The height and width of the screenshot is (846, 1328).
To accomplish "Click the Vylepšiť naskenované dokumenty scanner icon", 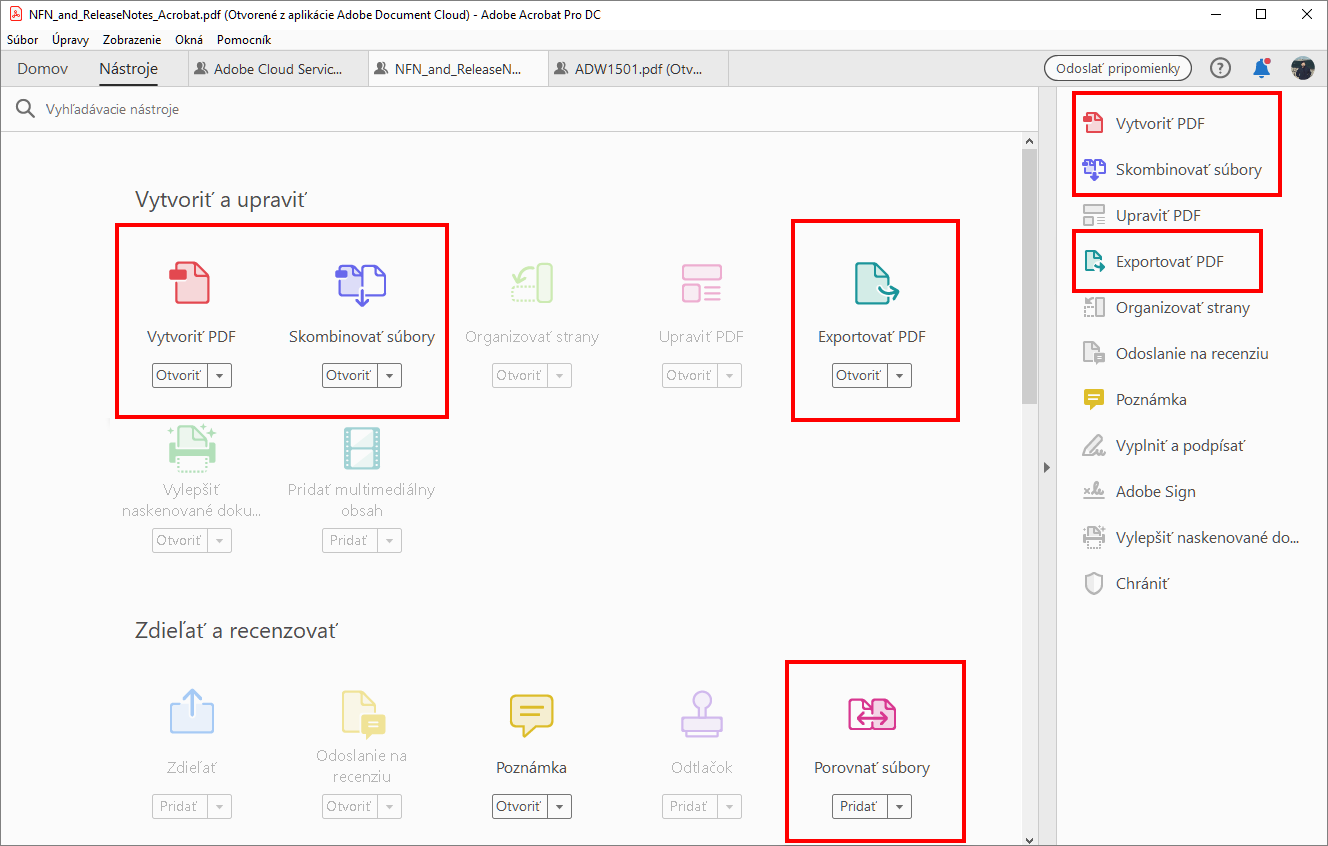I will [x=191, y=448].
